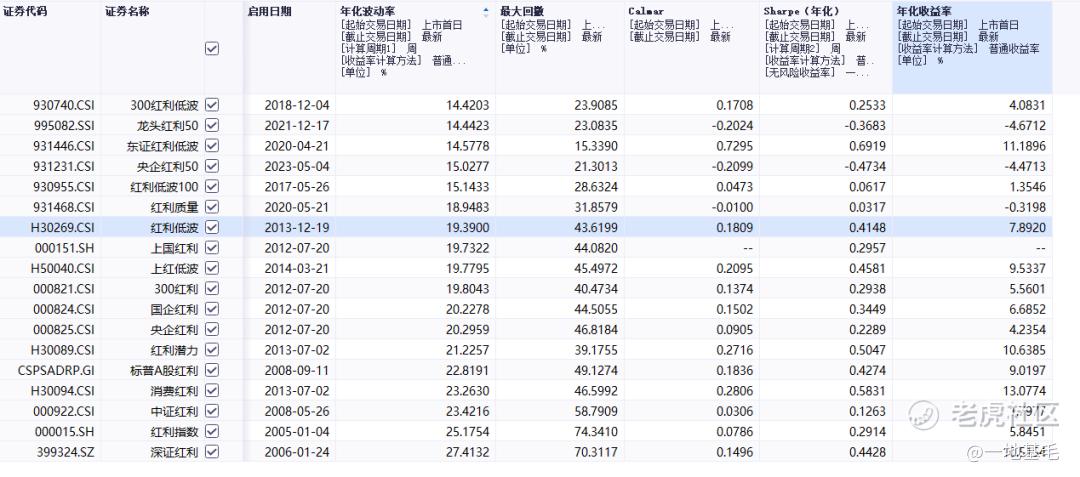Select the Sharpe (年化) column header
1080x477 pixels.
[x=802, y=12]
